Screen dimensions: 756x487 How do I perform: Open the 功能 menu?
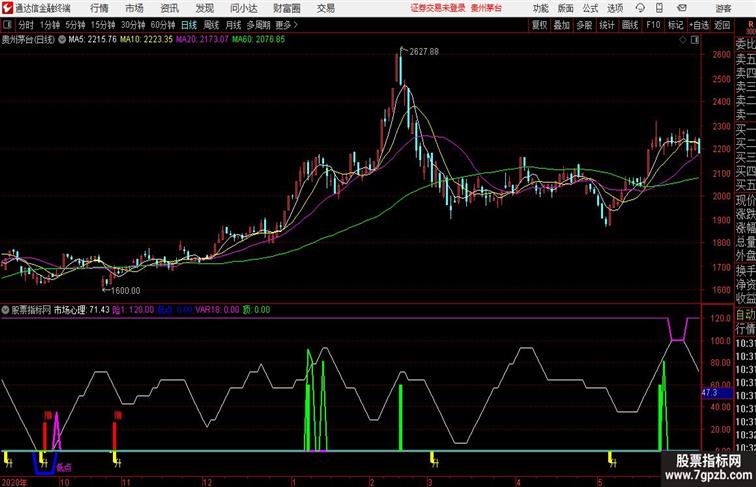540,8
